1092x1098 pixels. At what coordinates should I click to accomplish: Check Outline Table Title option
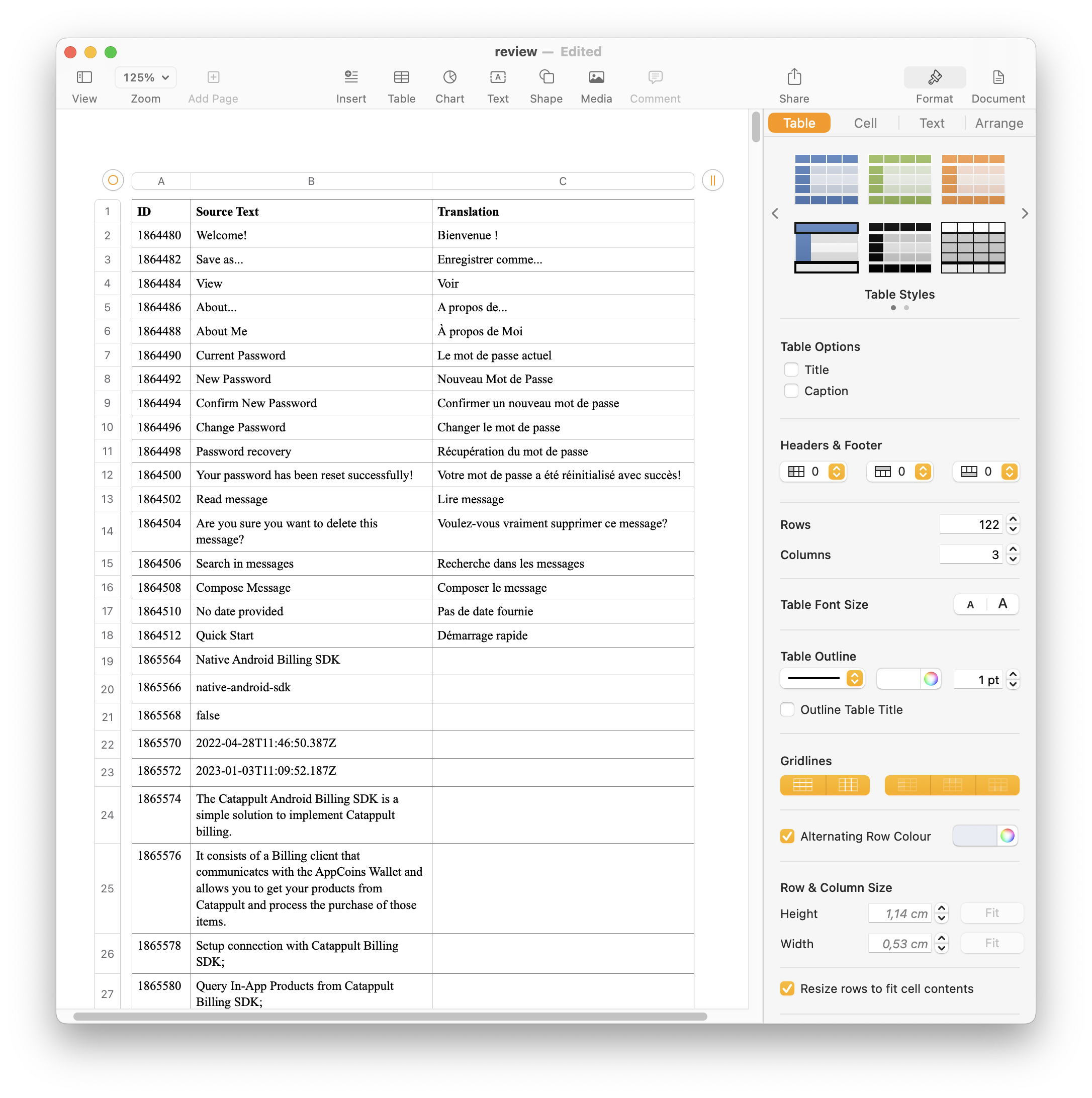click(787, 709)
